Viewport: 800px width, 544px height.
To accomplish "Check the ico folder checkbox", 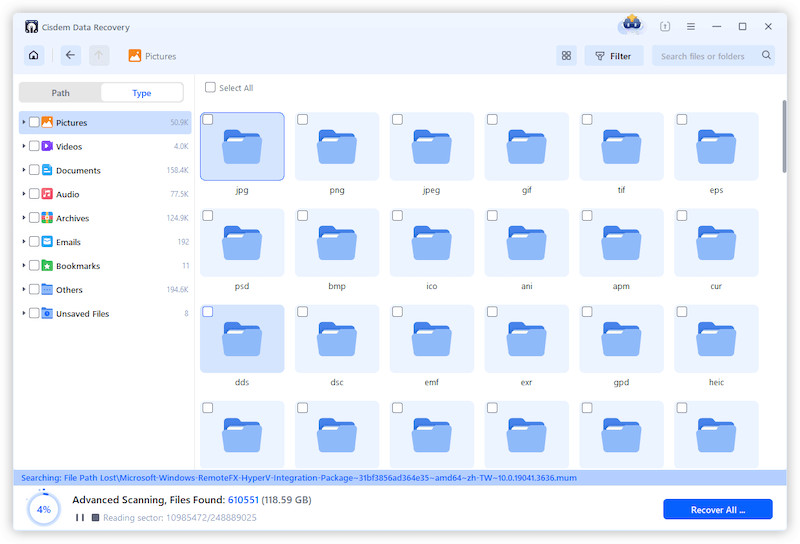I will [397, 215].
